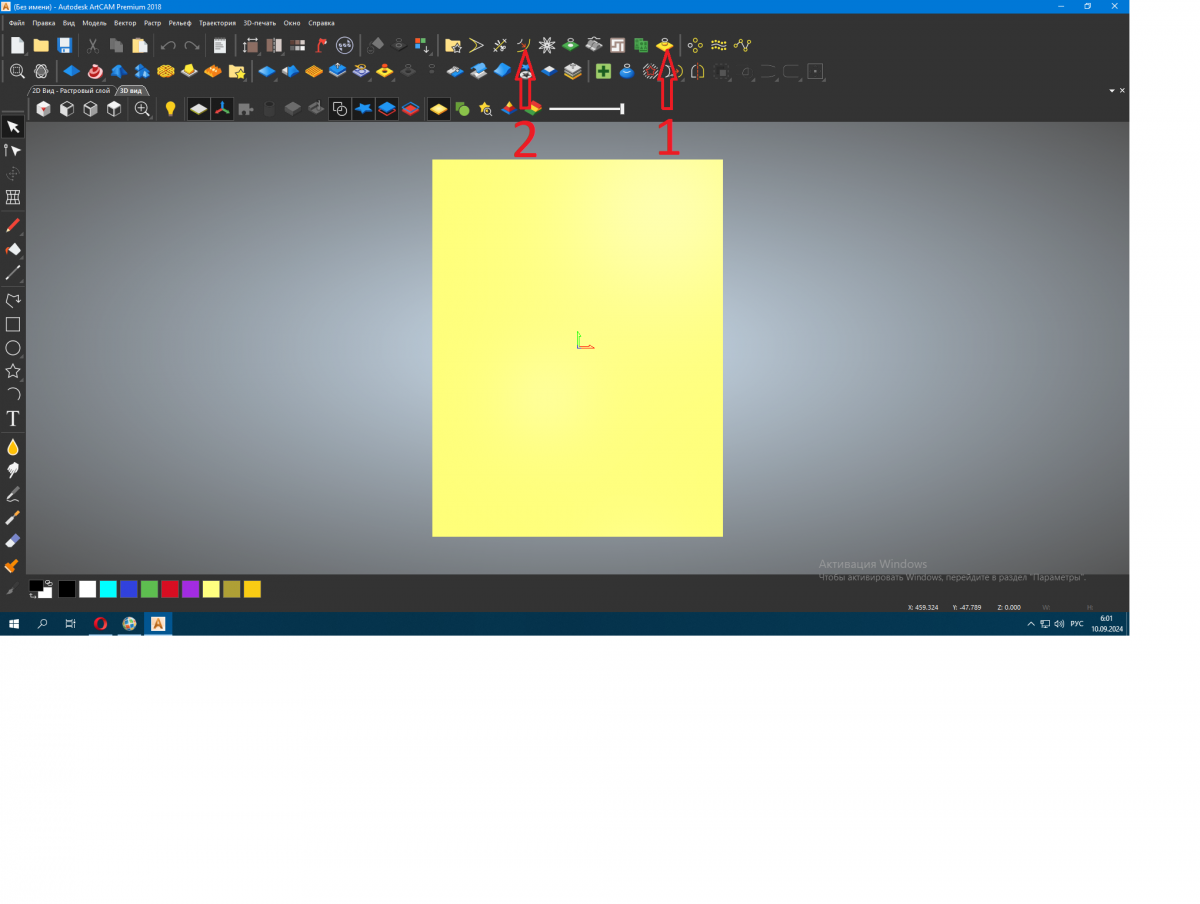Viewport: 1200px width, 904px height.
Task: Switch to the 3D вид tab
Action: [x=131, y=90]
